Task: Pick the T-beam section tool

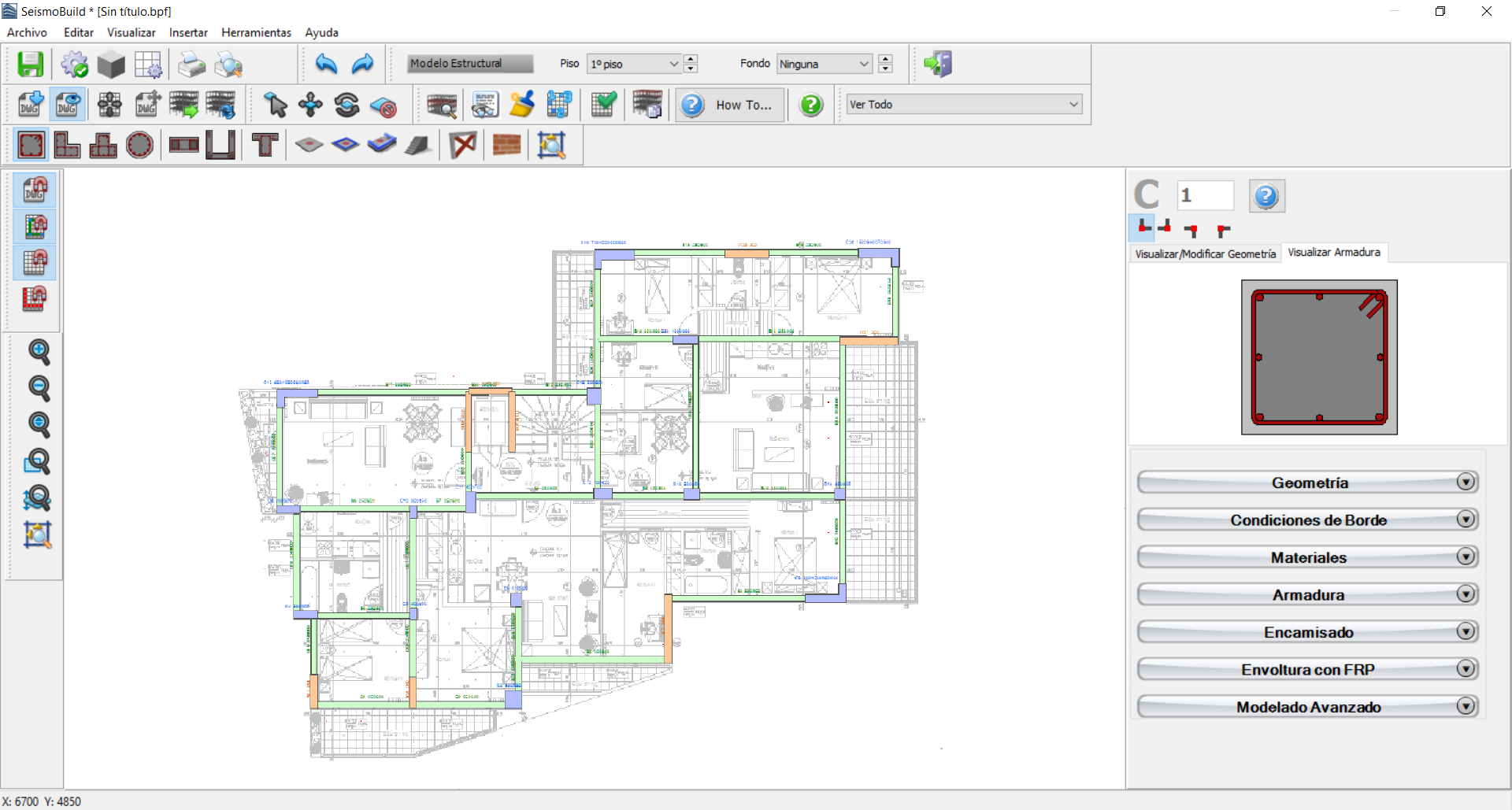Action: [265, 145]
